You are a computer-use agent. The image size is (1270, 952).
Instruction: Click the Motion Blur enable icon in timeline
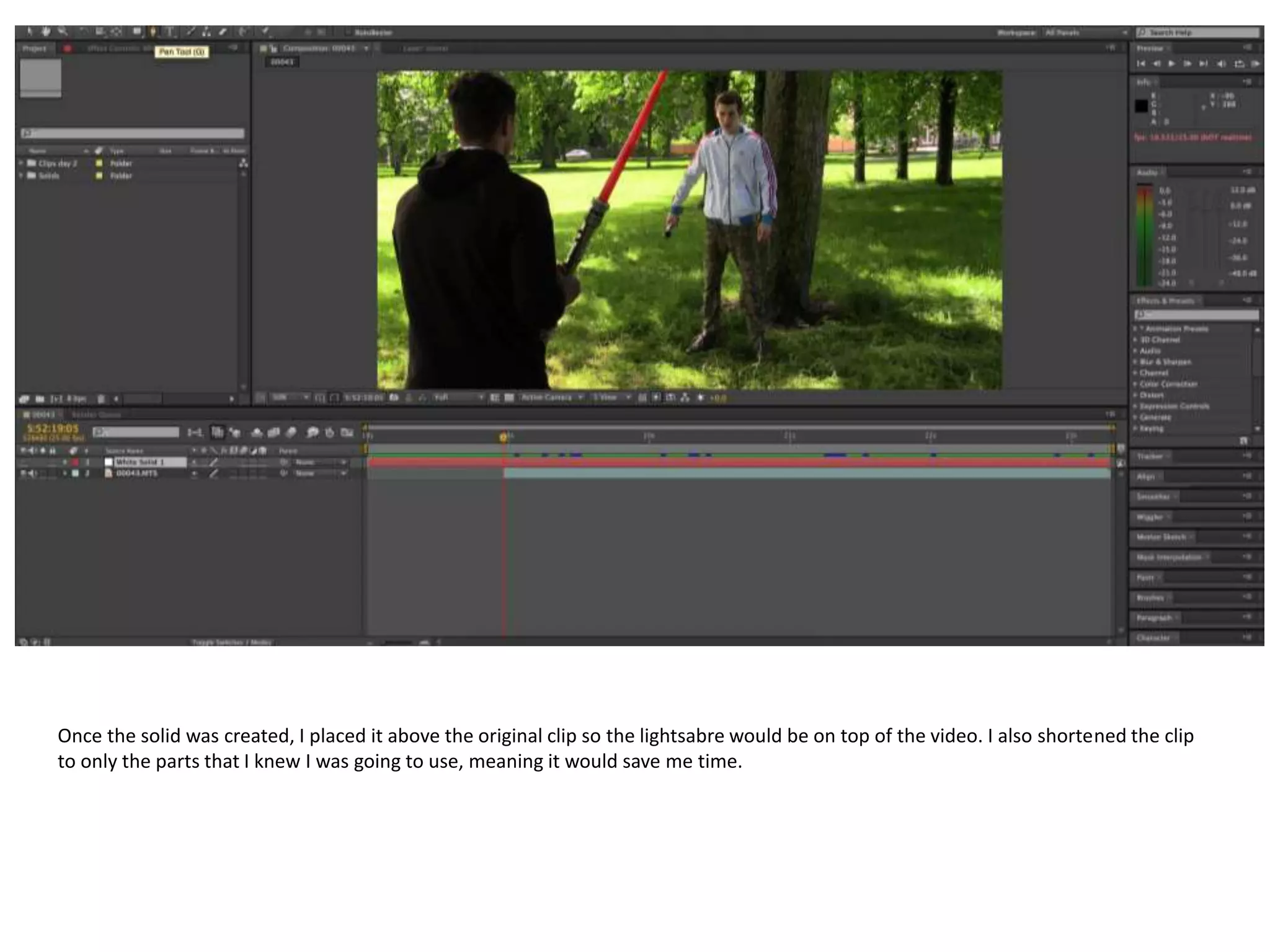[291, 433]
